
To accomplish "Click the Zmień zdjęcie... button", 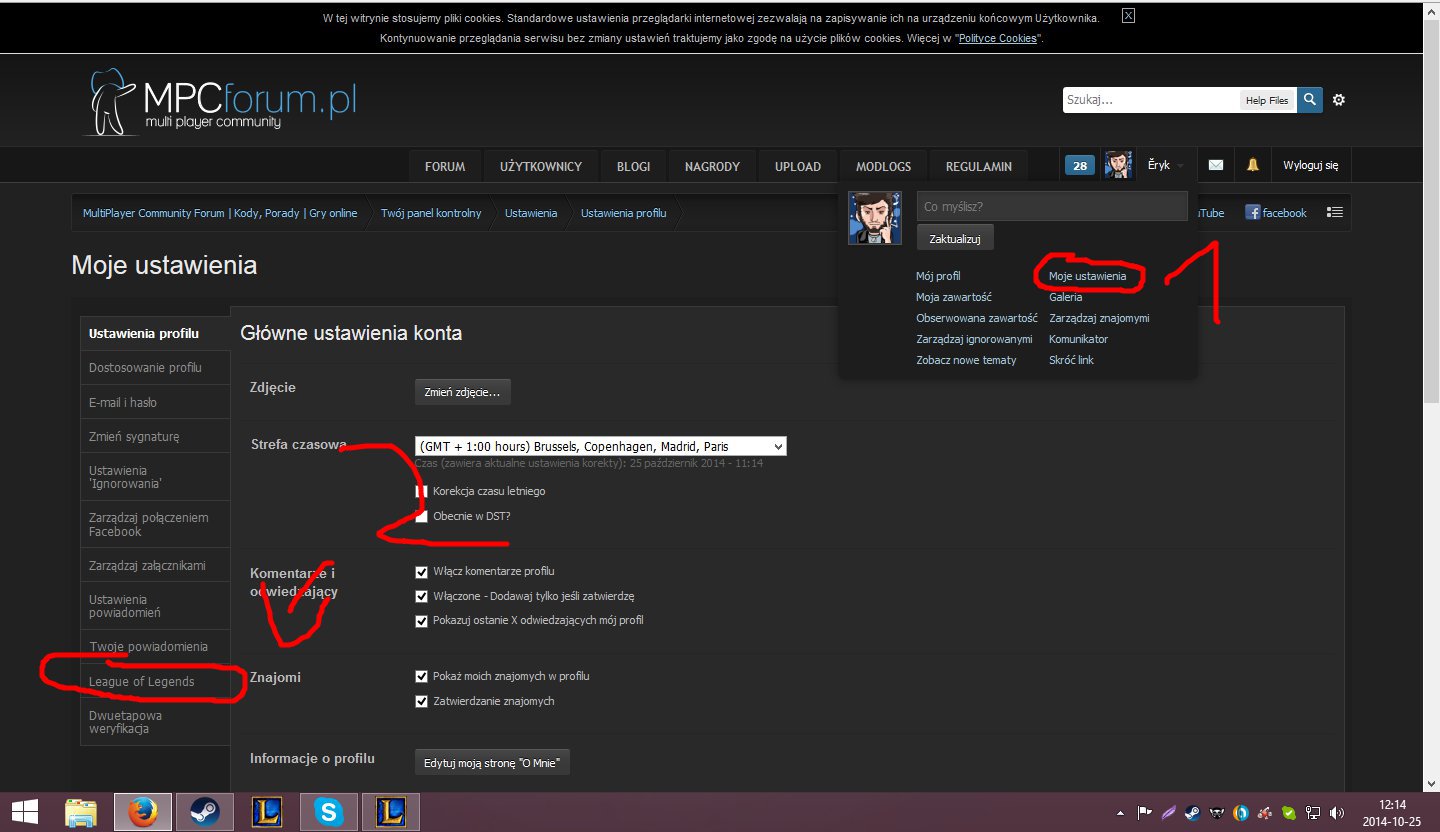I will click(x=463, y=392).
